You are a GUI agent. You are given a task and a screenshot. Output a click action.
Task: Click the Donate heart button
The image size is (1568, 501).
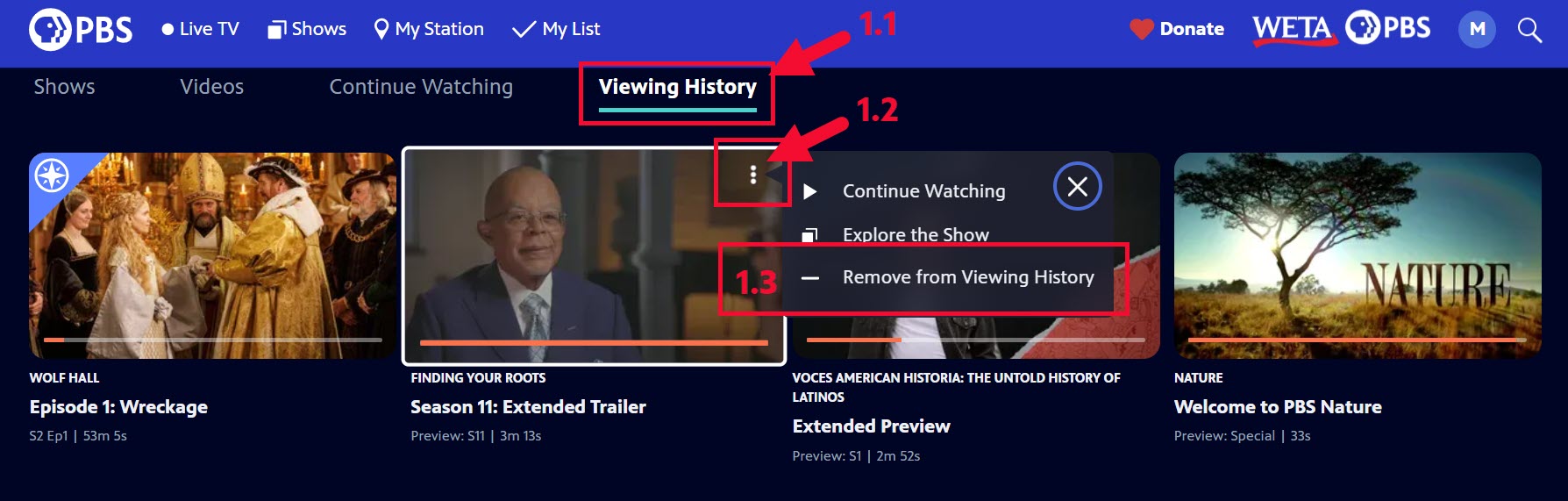pos(1177,29)
